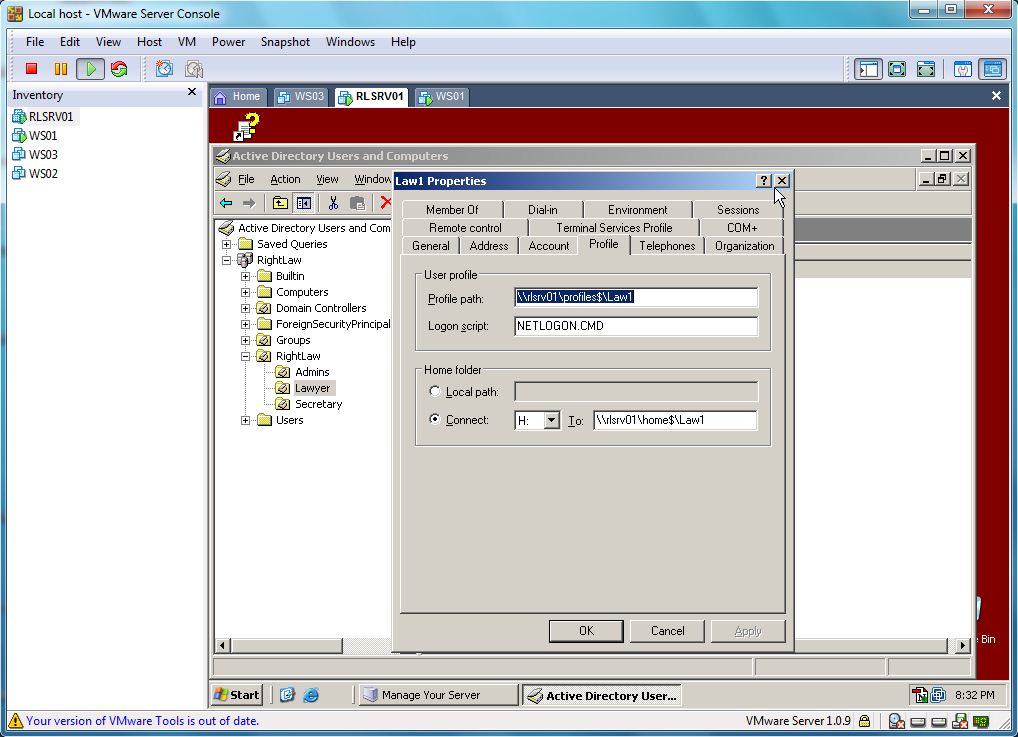Viewport: 1018px width, 737px height.
Task: Expand the Computers container
Action: point(245,292)
